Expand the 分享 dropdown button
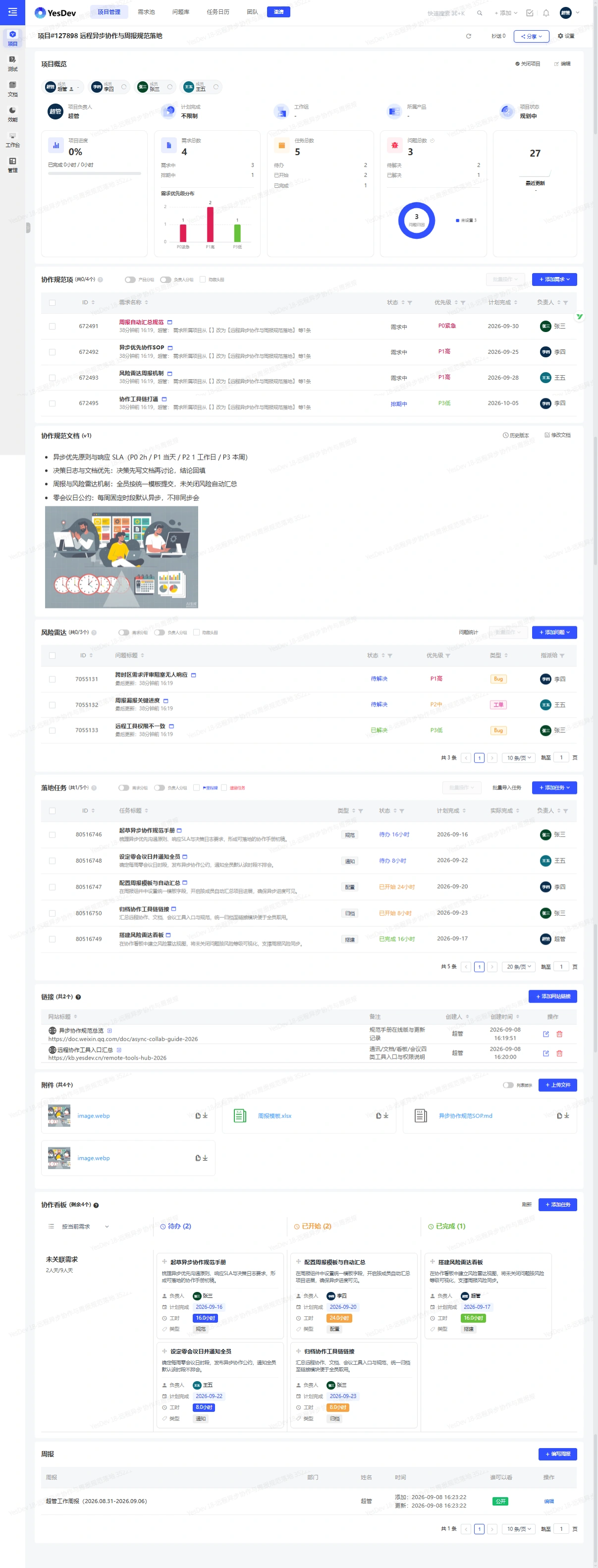This screenshot has width=598, height=1568. [531, 36]
